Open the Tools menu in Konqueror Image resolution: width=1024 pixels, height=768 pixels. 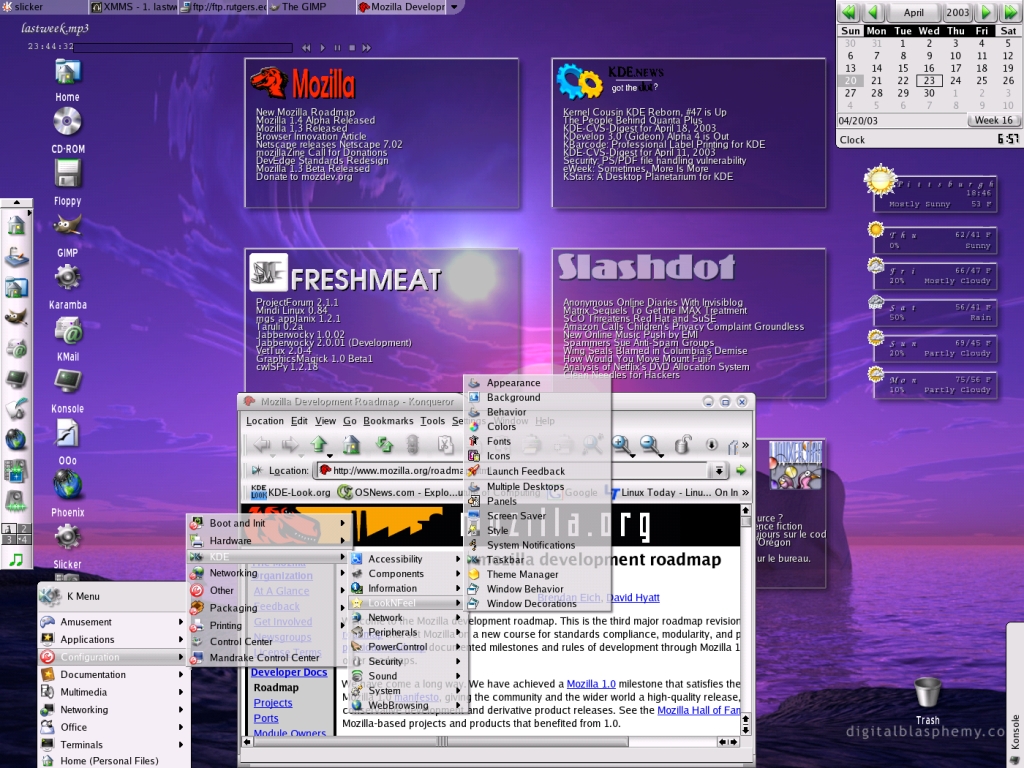pyautogui.click(x=432, y=421)
